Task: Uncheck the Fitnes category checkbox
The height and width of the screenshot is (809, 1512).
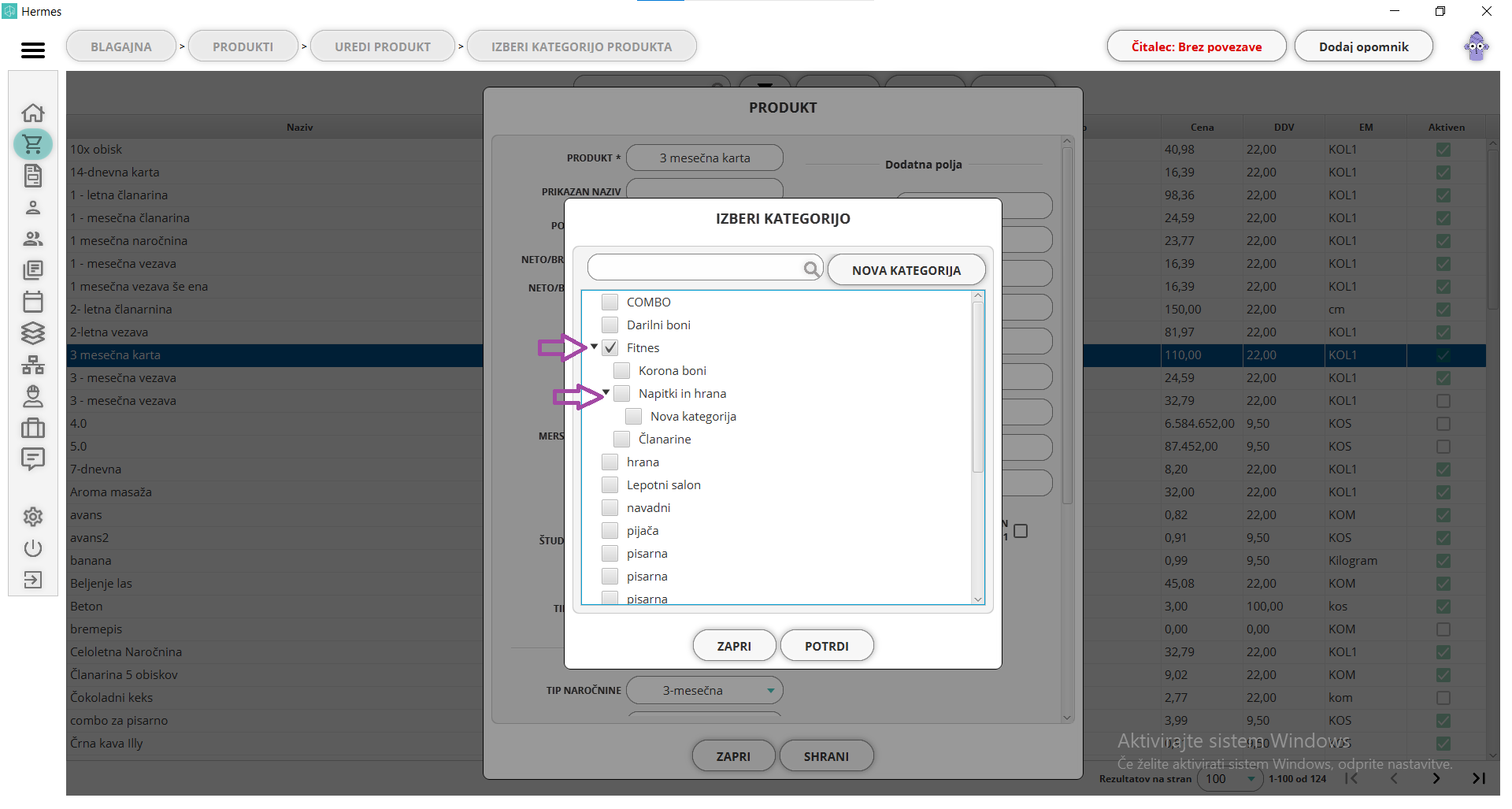Action: click(610, 347)
